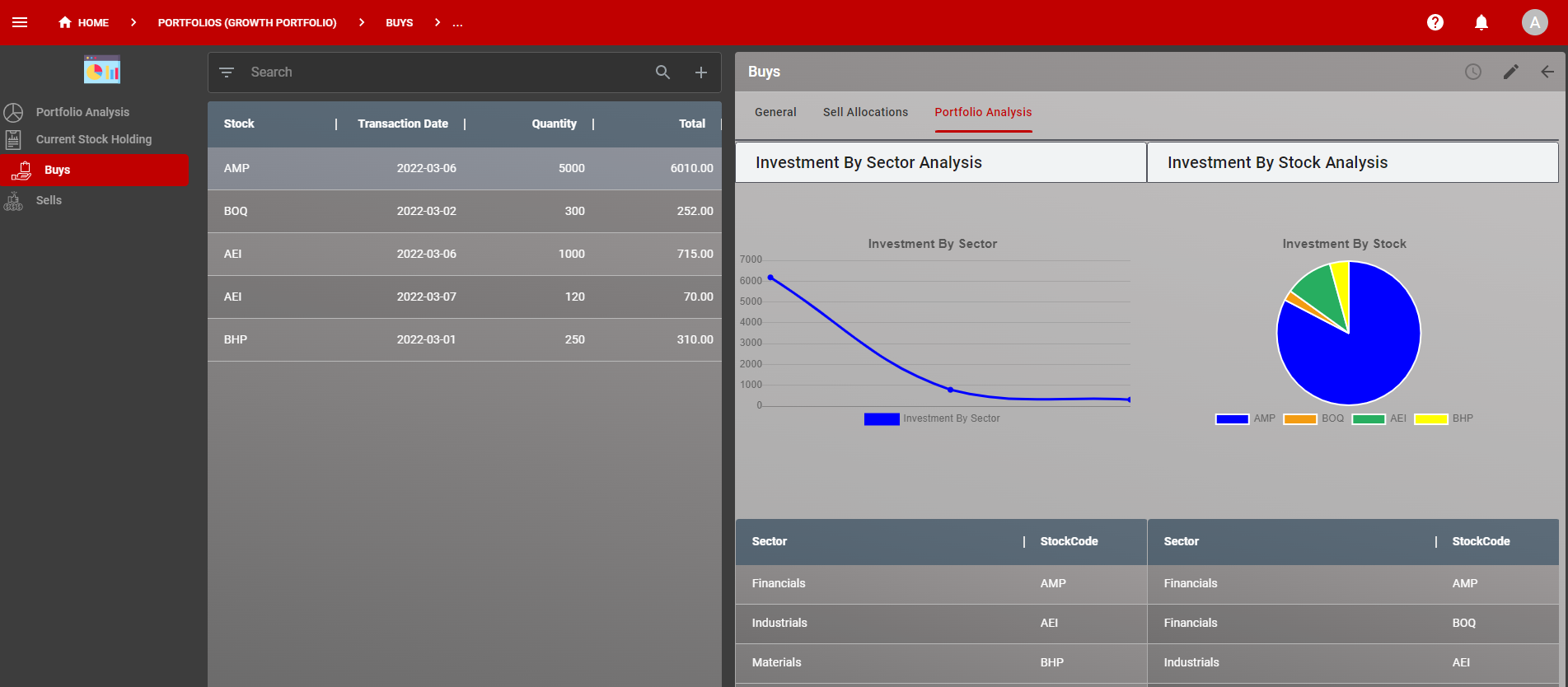Select Buys in the sidebar
Image resolution: width=1568 pixels, height=687 pixels.
(95, 170)
